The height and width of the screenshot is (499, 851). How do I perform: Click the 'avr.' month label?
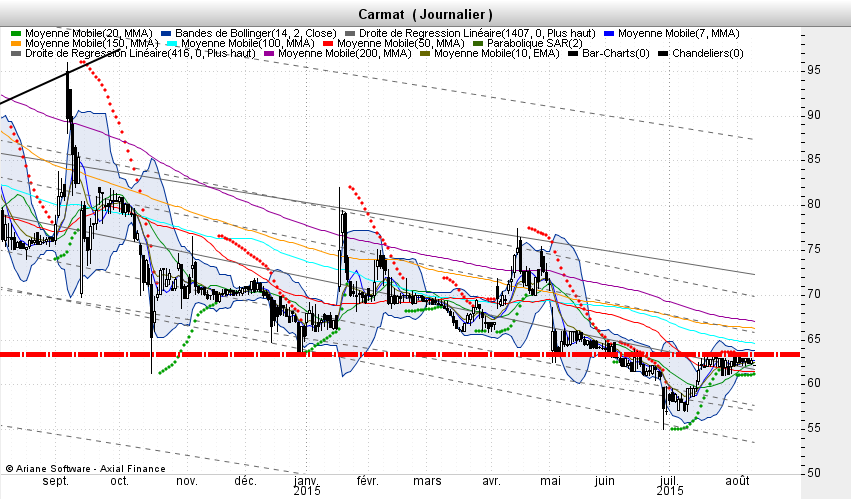click(491, 482)
